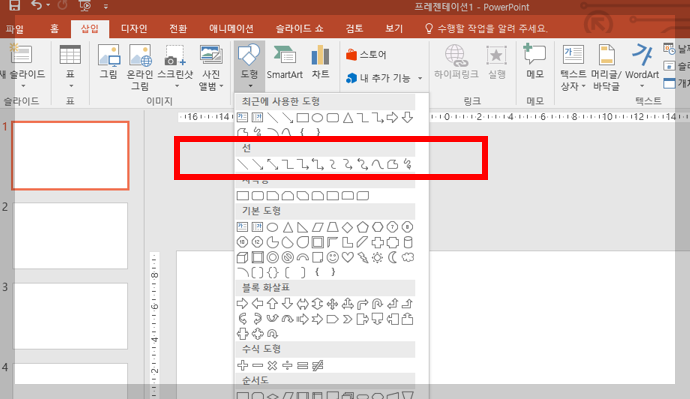The height and width of the screenshot is (399, 690).
Task: Click in the 수행할 작업을 알려 주세요 box
Action: pos(486,29)
